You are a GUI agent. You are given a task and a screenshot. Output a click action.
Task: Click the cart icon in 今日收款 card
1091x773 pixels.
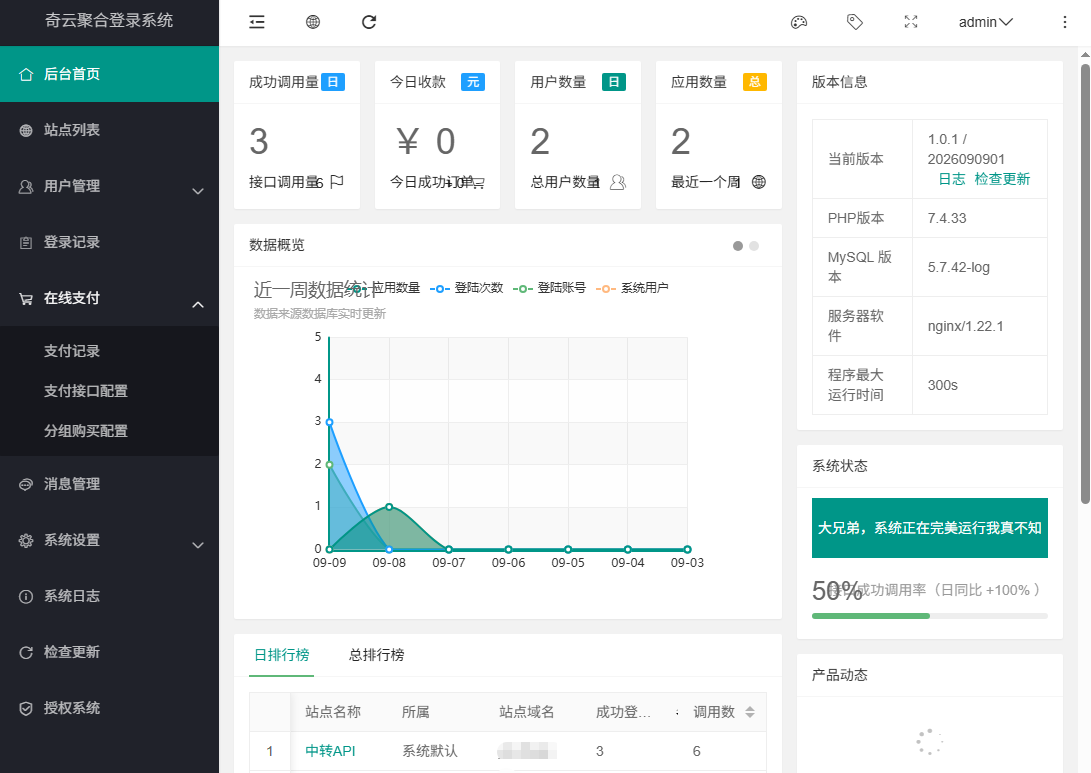pyautogui.click(x=477, y=182)
